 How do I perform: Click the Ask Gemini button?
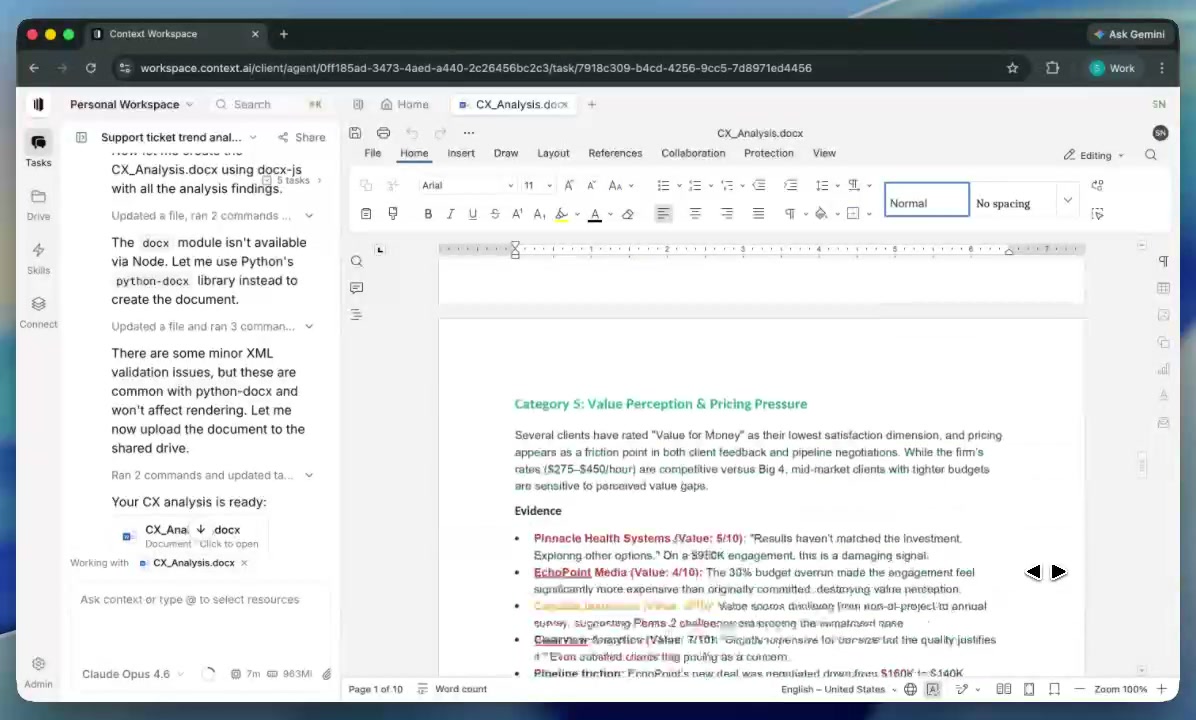click(1130, 34)
